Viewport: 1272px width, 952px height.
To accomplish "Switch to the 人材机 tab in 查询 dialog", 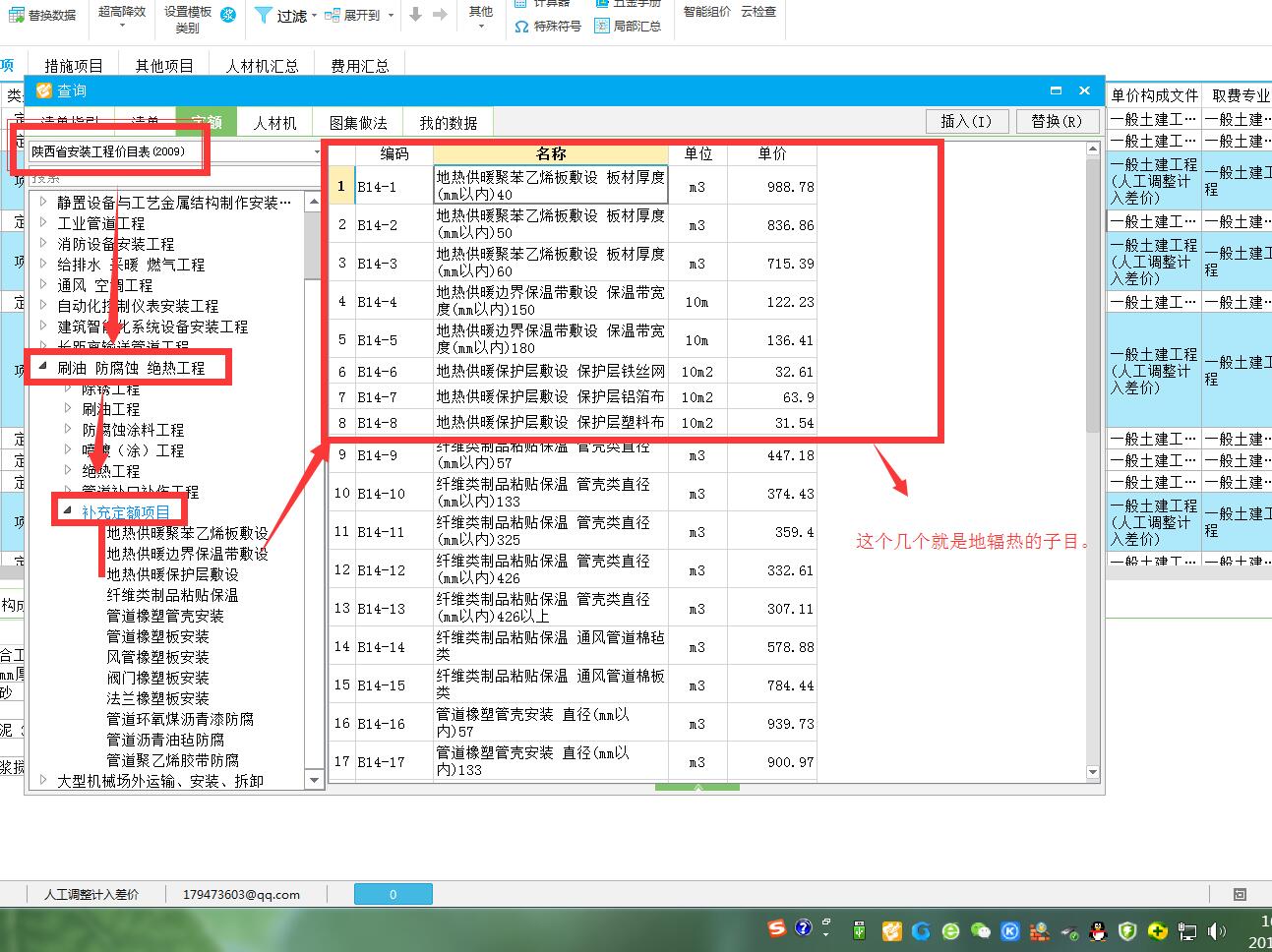I will point(274,123).
